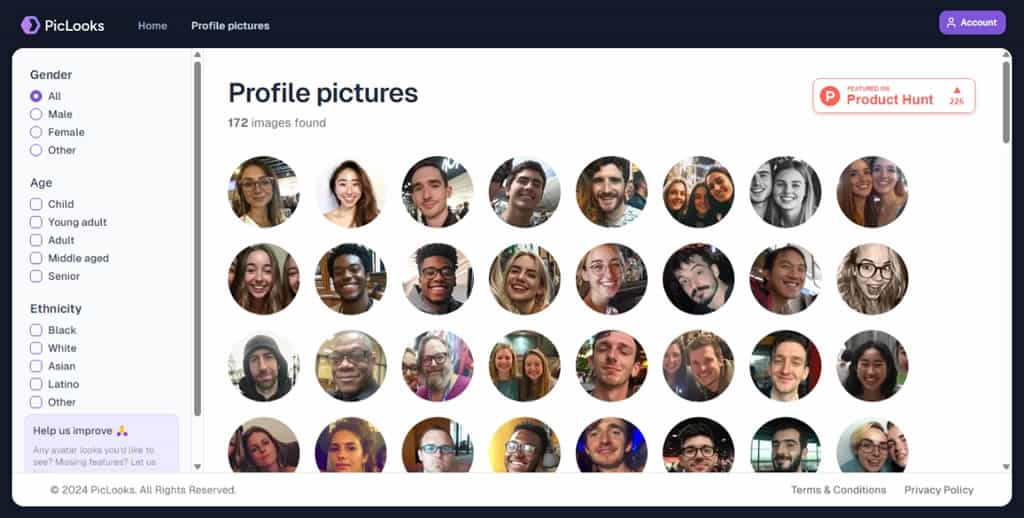Tick the Asian ethnicity checkbox
The width and height of the screenshot is (1024, 518).
tap(36, 366)
